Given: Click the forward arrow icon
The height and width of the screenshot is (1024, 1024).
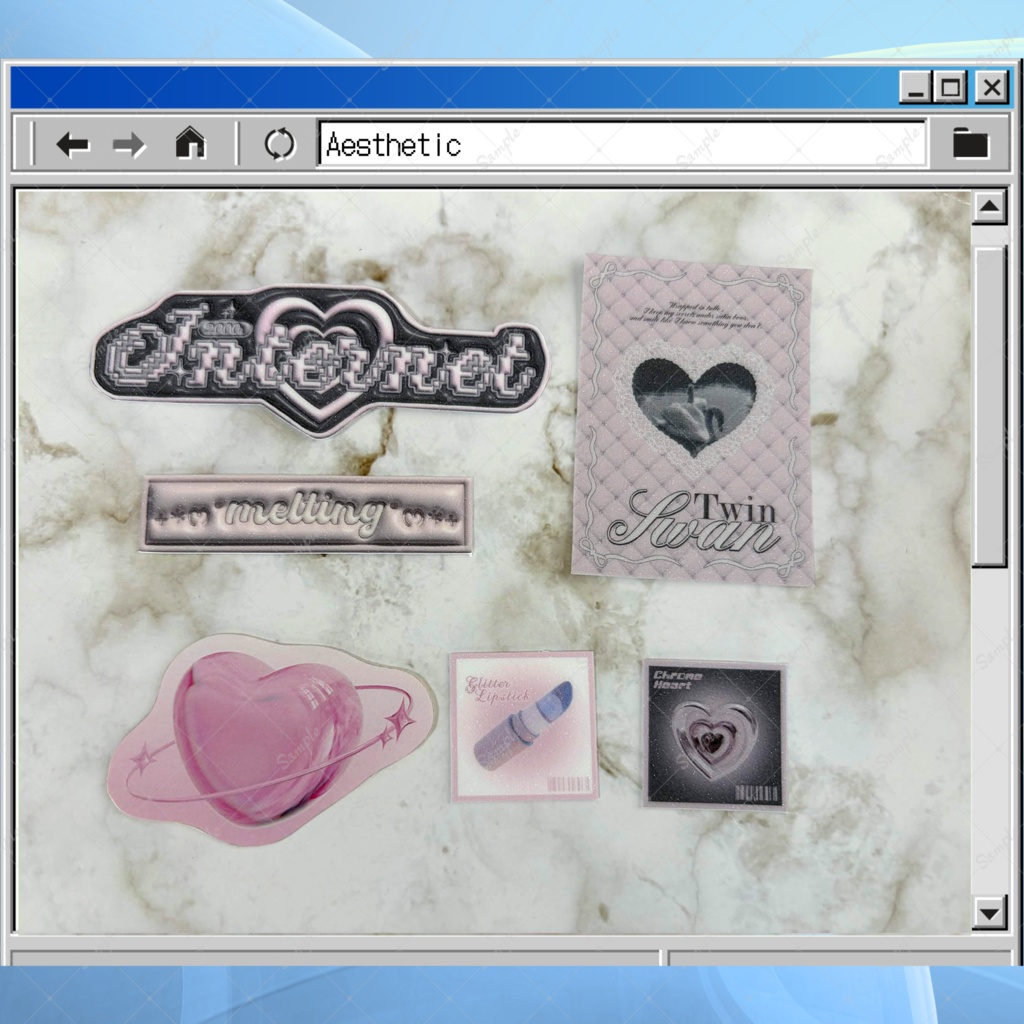Looking at the screenshot, I should 129,144.
